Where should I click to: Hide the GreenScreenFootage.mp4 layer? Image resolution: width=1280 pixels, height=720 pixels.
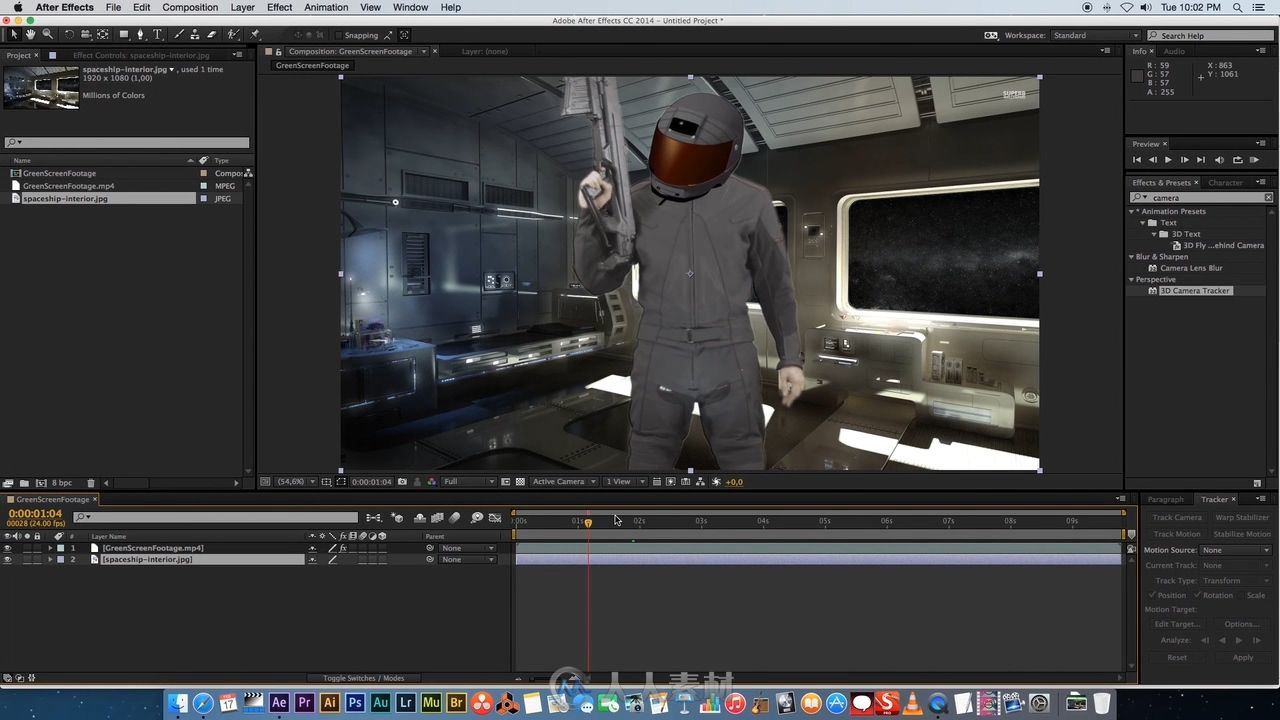pyautogui.click(x=7, y=548)
